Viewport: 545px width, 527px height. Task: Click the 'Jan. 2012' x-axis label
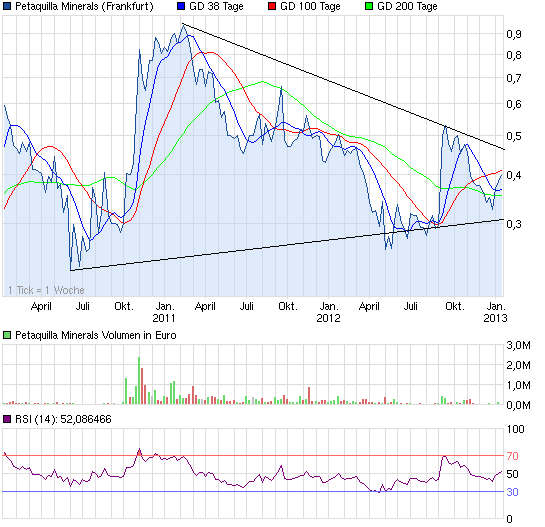point(328,312)
